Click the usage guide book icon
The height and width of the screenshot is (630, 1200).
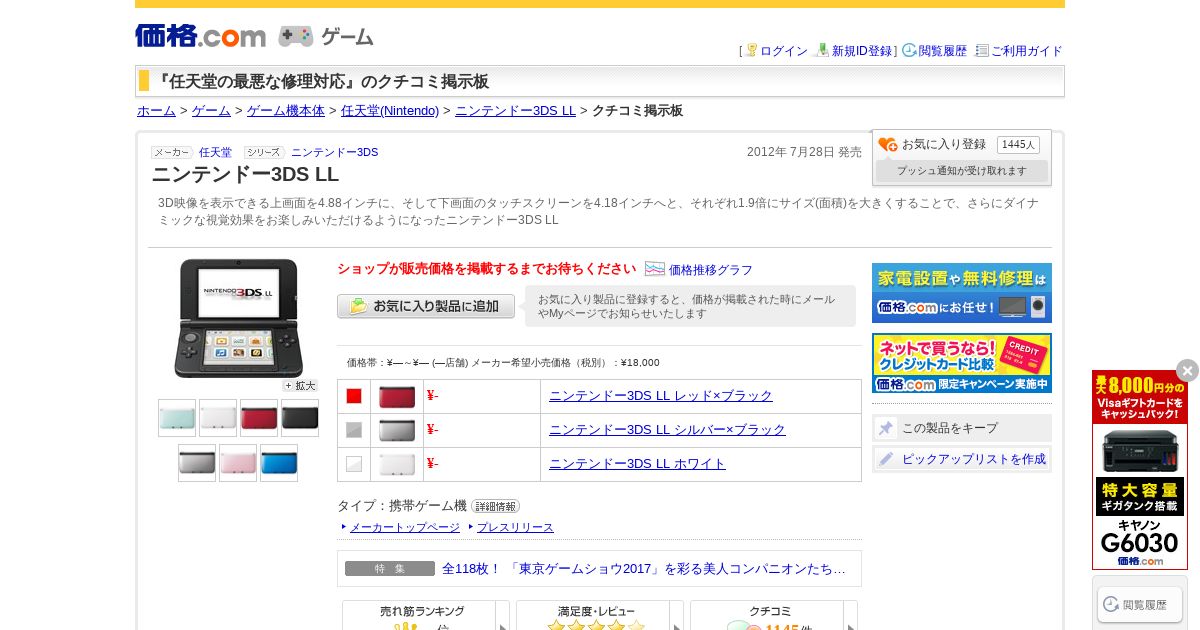(x=982, y=50)
